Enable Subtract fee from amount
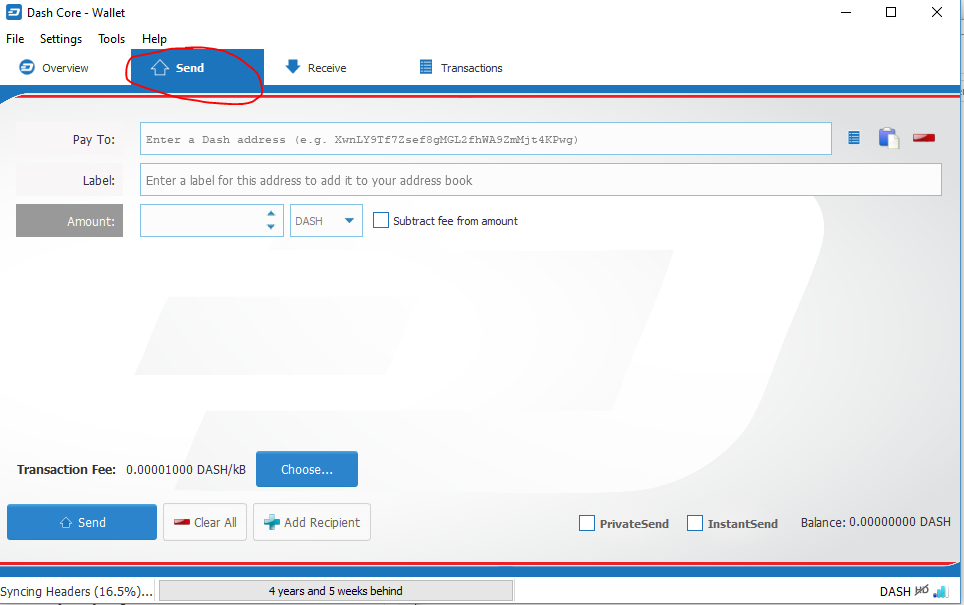Viewport: 964px width, 605px height. click(381, 220)
